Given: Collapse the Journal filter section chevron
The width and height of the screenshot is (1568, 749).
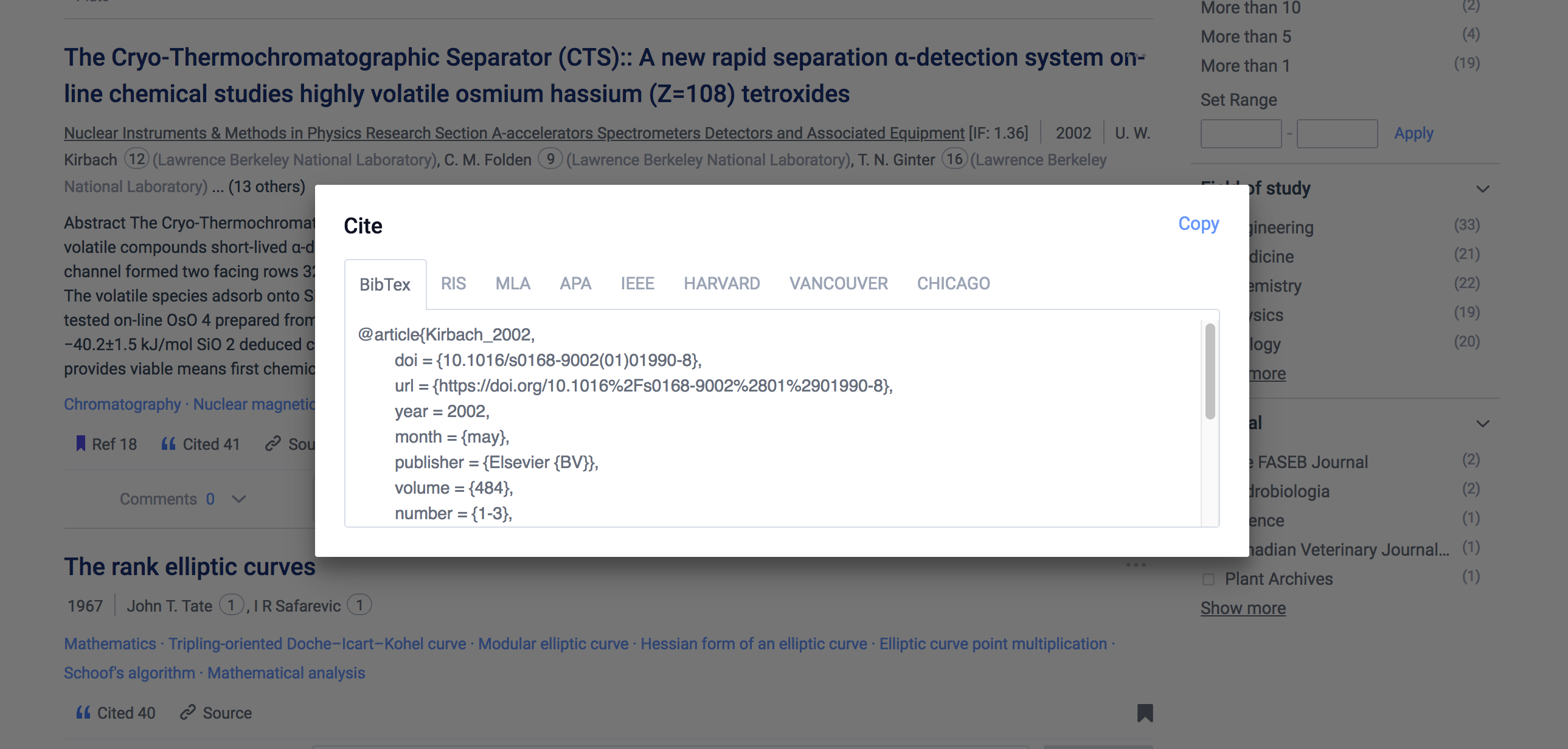Looking at the screenshot, I should 1483,424.
